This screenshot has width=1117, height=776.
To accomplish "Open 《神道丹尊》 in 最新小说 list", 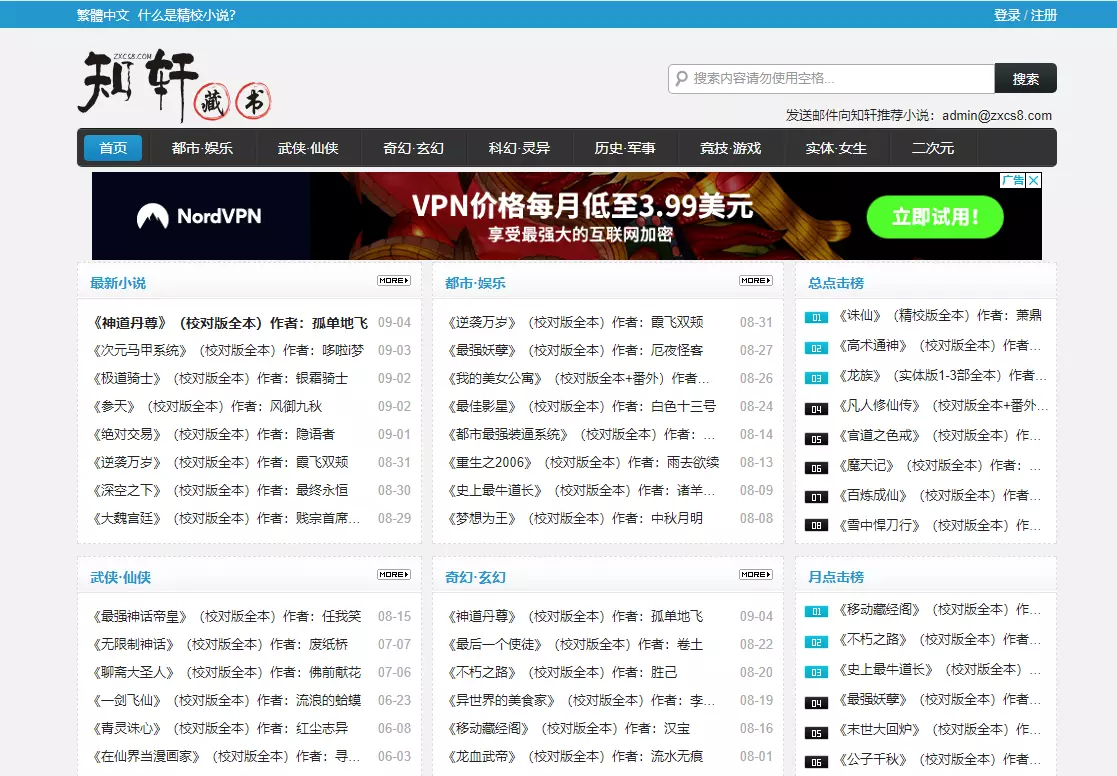I will click(x=229, y=323).
